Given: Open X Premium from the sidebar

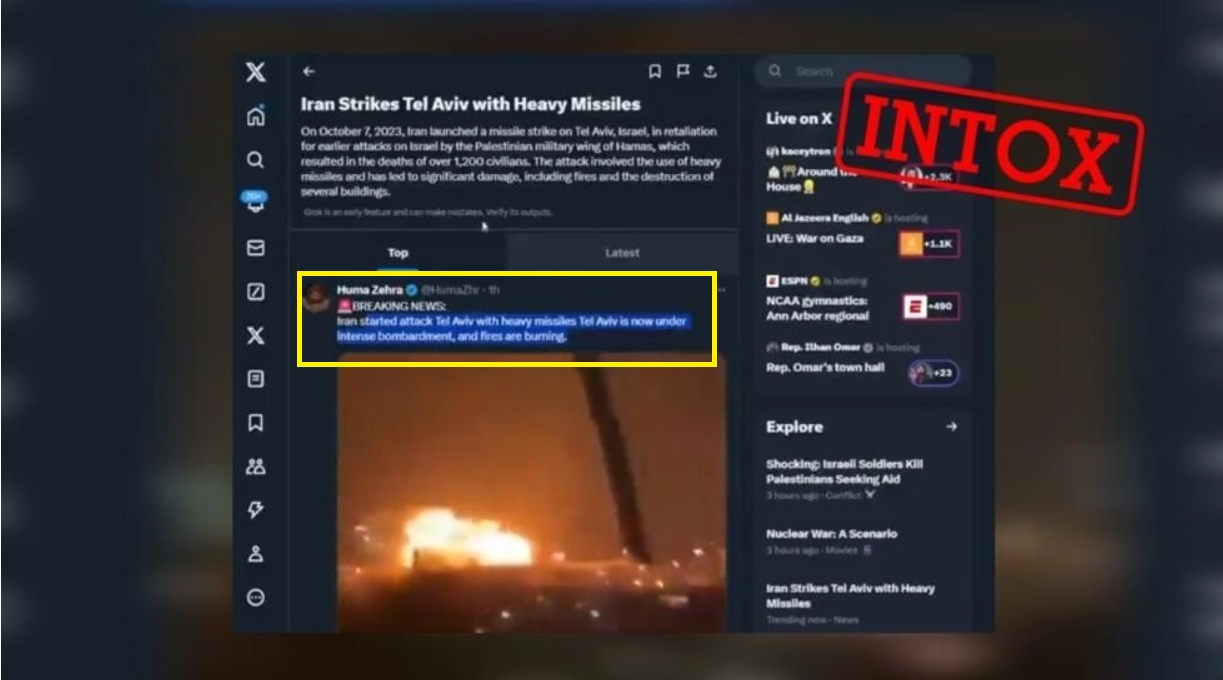Looking at the screenshot, I should coord(256,336).
